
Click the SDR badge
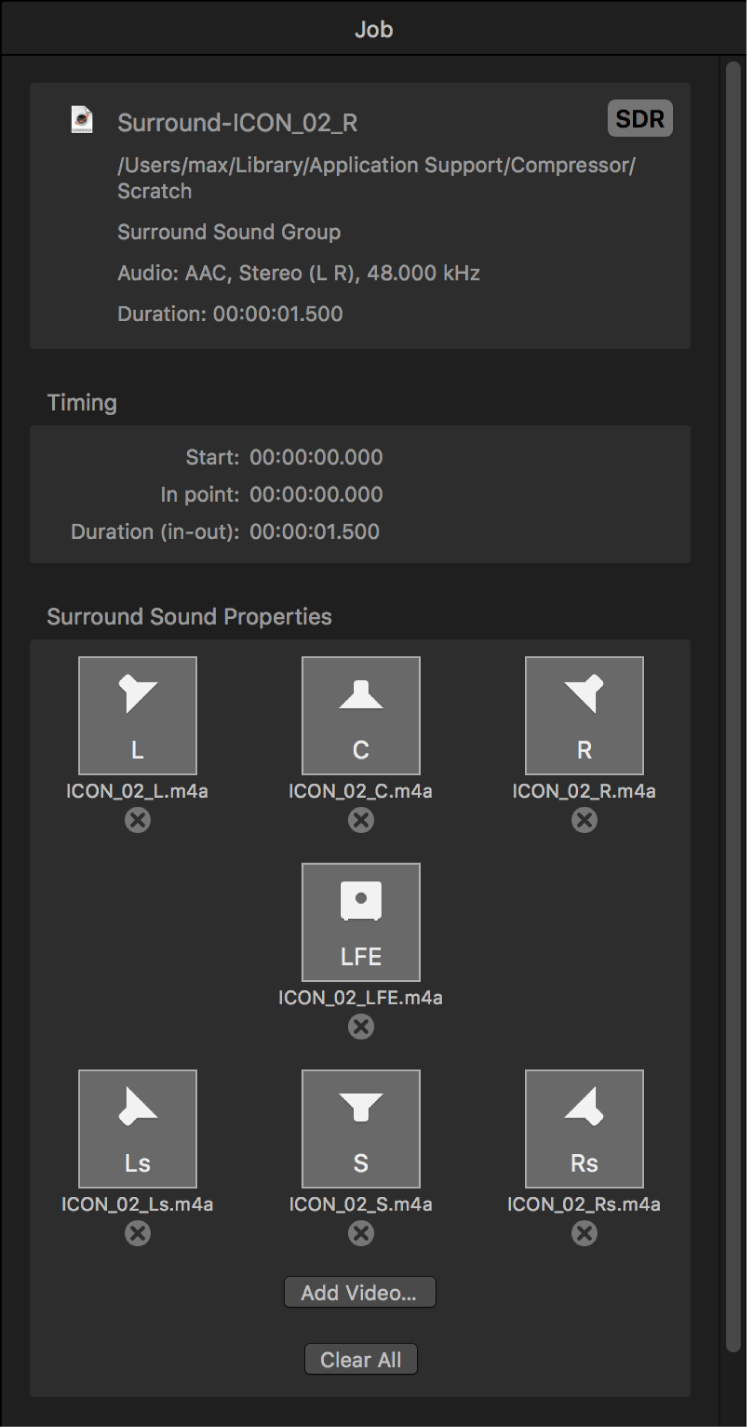tap(640, 118)
